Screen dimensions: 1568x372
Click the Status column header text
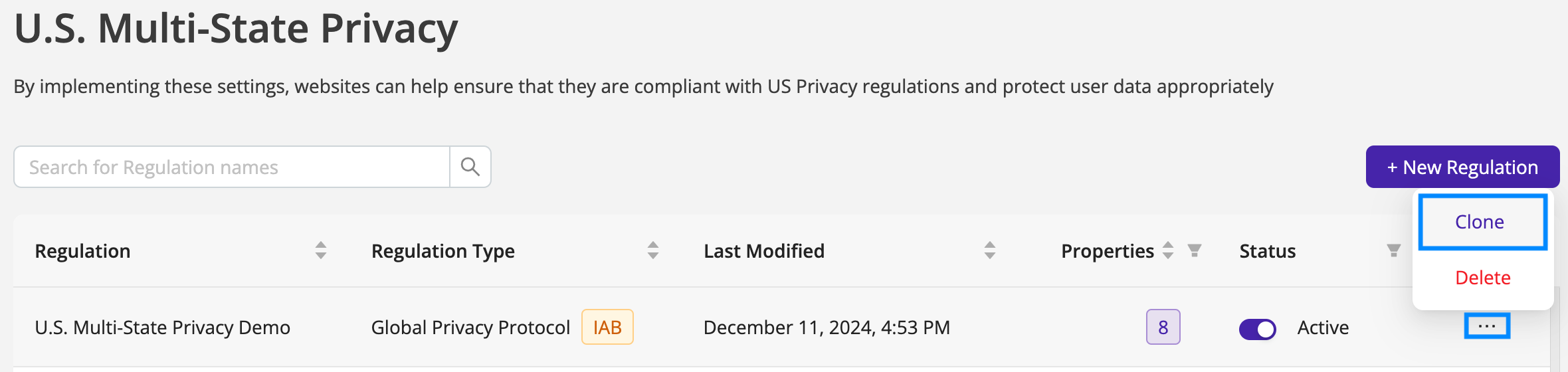[1268, 251]
